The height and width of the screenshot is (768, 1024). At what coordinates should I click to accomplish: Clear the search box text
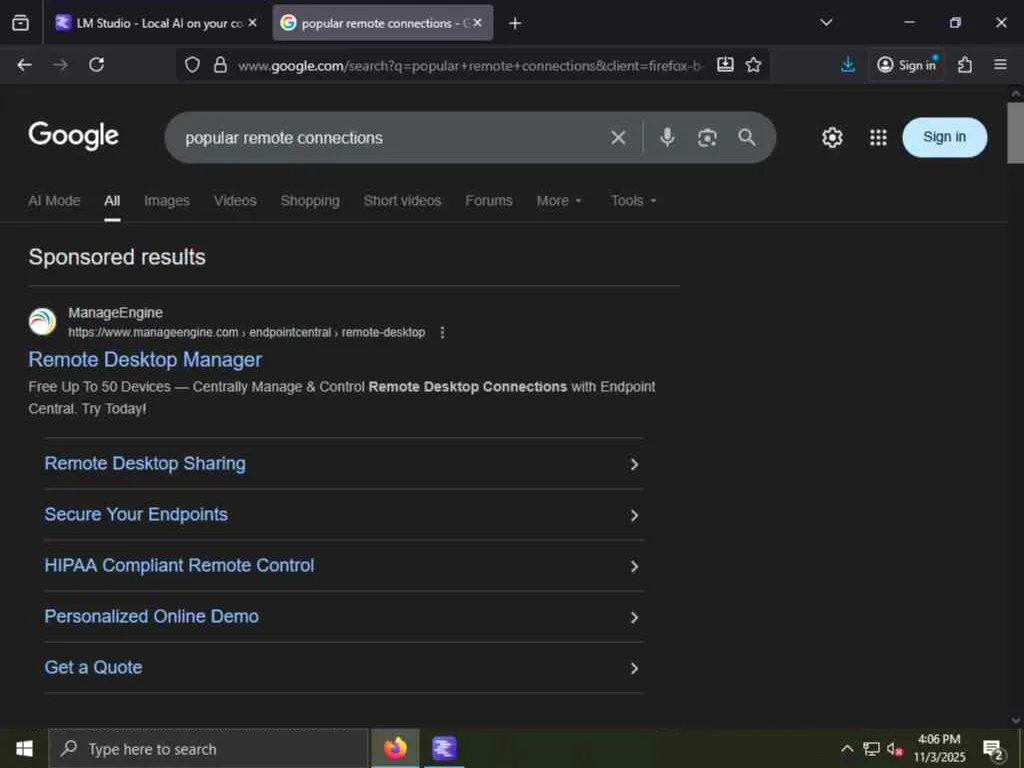pyautogui.click(x=618, y=138)
